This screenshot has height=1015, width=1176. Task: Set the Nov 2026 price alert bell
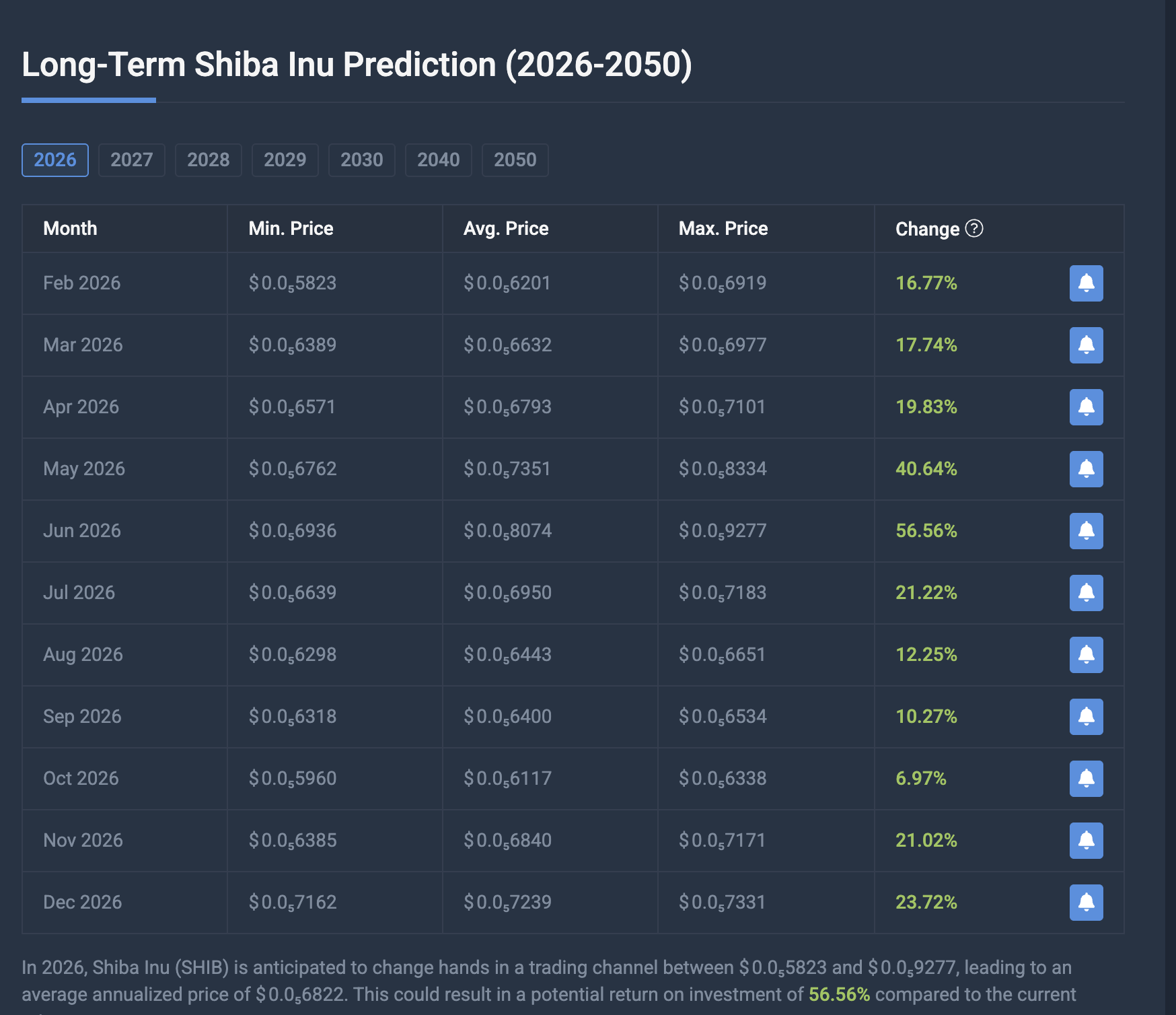tap(1086, 841)
